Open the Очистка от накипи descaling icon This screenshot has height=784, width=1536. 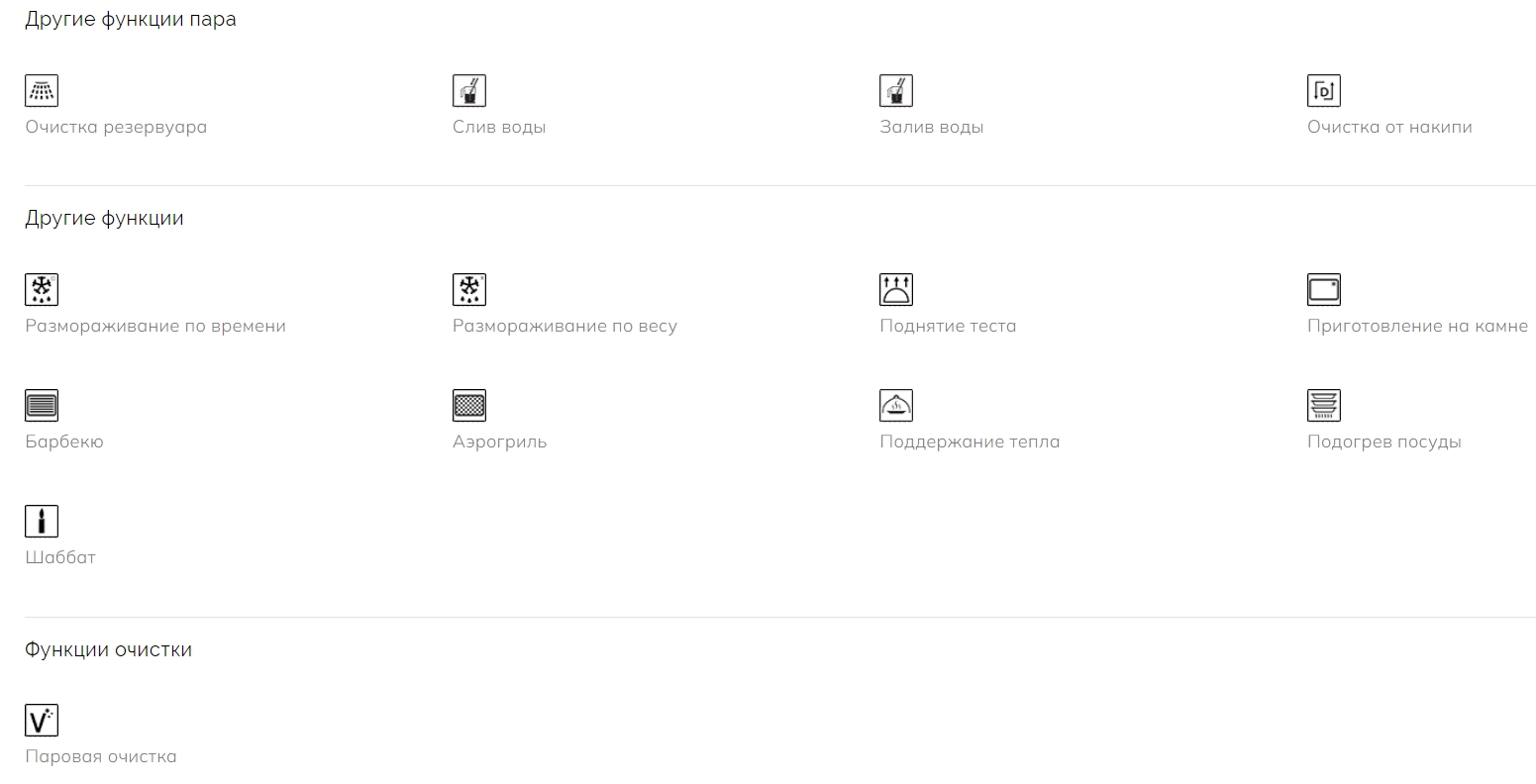pyautogui.click(x=1324, y=91)
